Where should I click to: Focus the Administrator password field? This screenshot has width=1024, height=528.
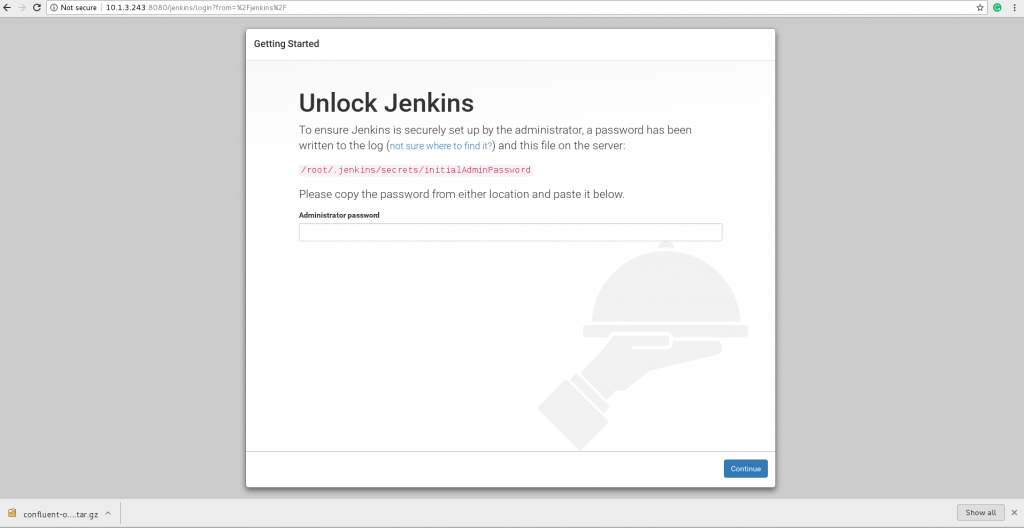(x=510, y=233)
